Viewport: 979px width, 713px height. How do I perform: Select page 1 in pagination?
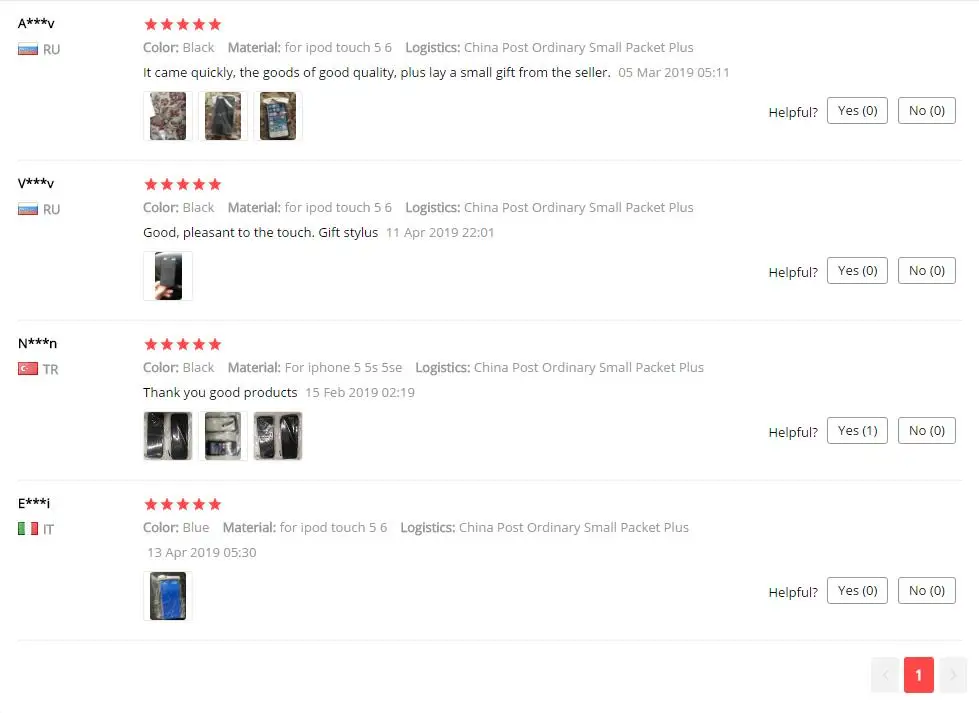[918, 675]
